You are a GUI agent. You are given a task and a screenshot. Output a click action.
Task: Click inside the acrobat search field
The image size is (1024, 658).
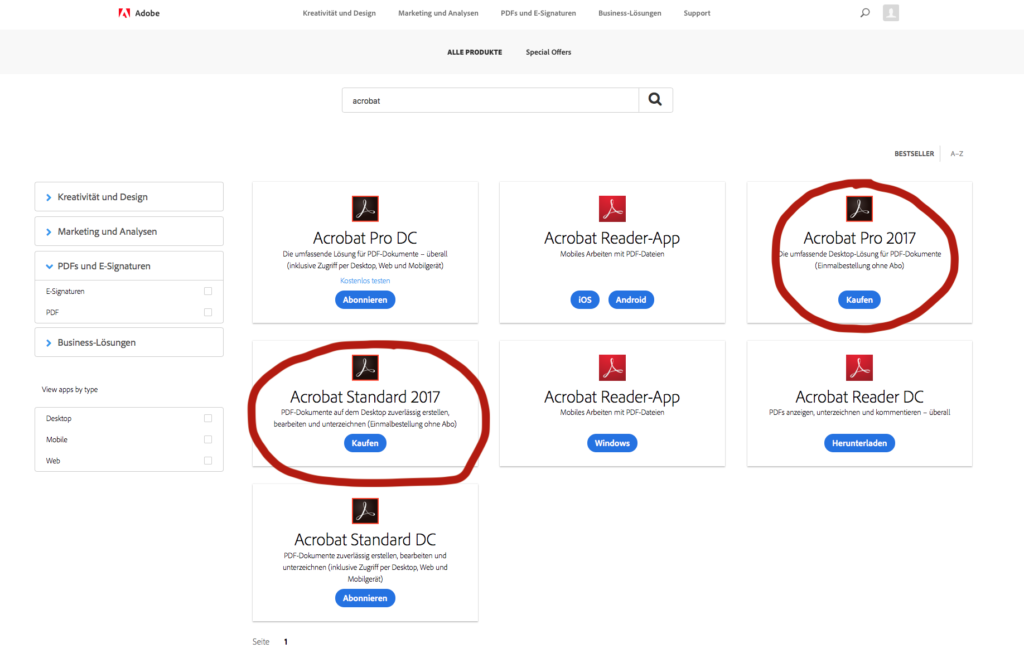coord(490,100)
